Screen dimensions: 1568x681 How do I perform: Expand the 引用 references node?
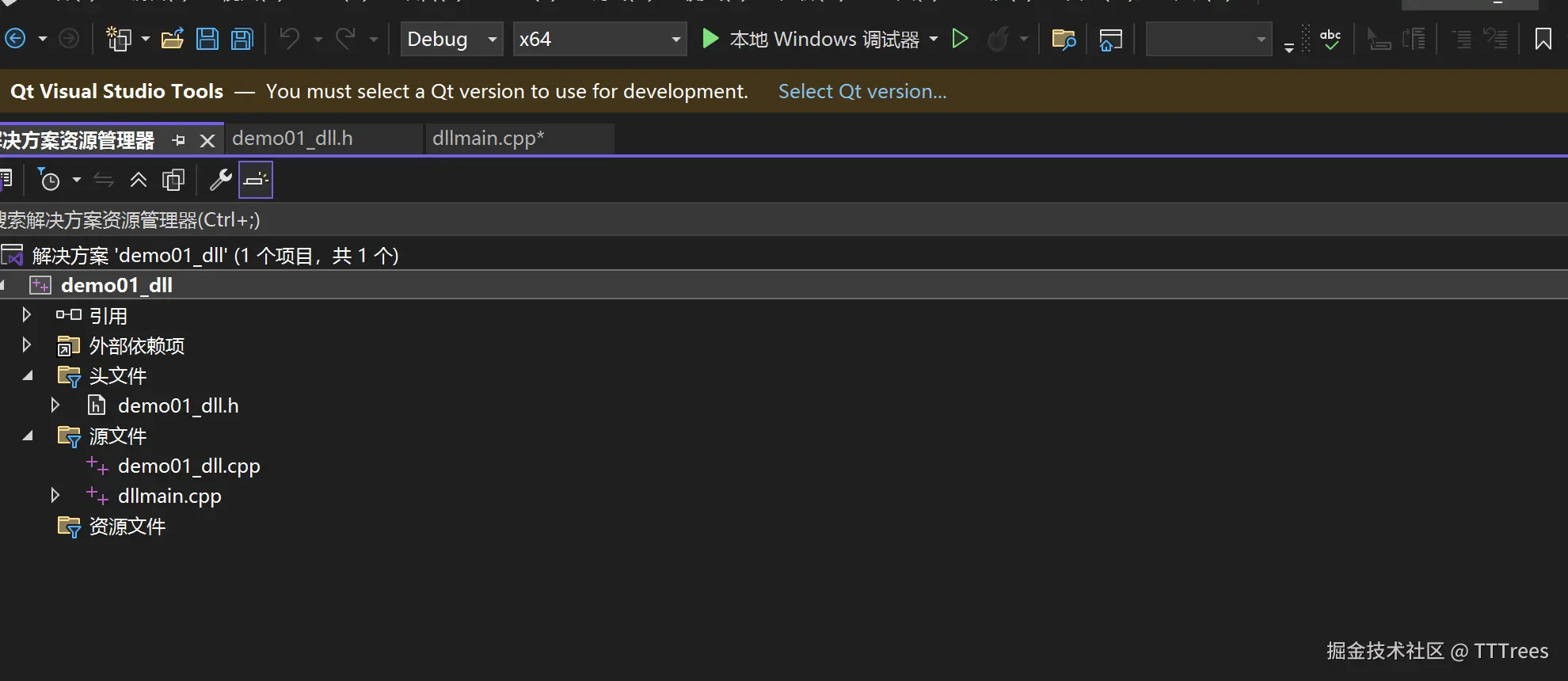(x=27, y=315)
